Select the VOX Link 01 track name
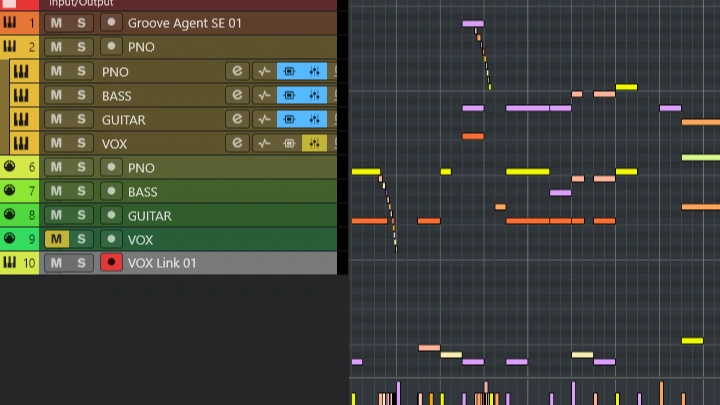 point(162,263)
